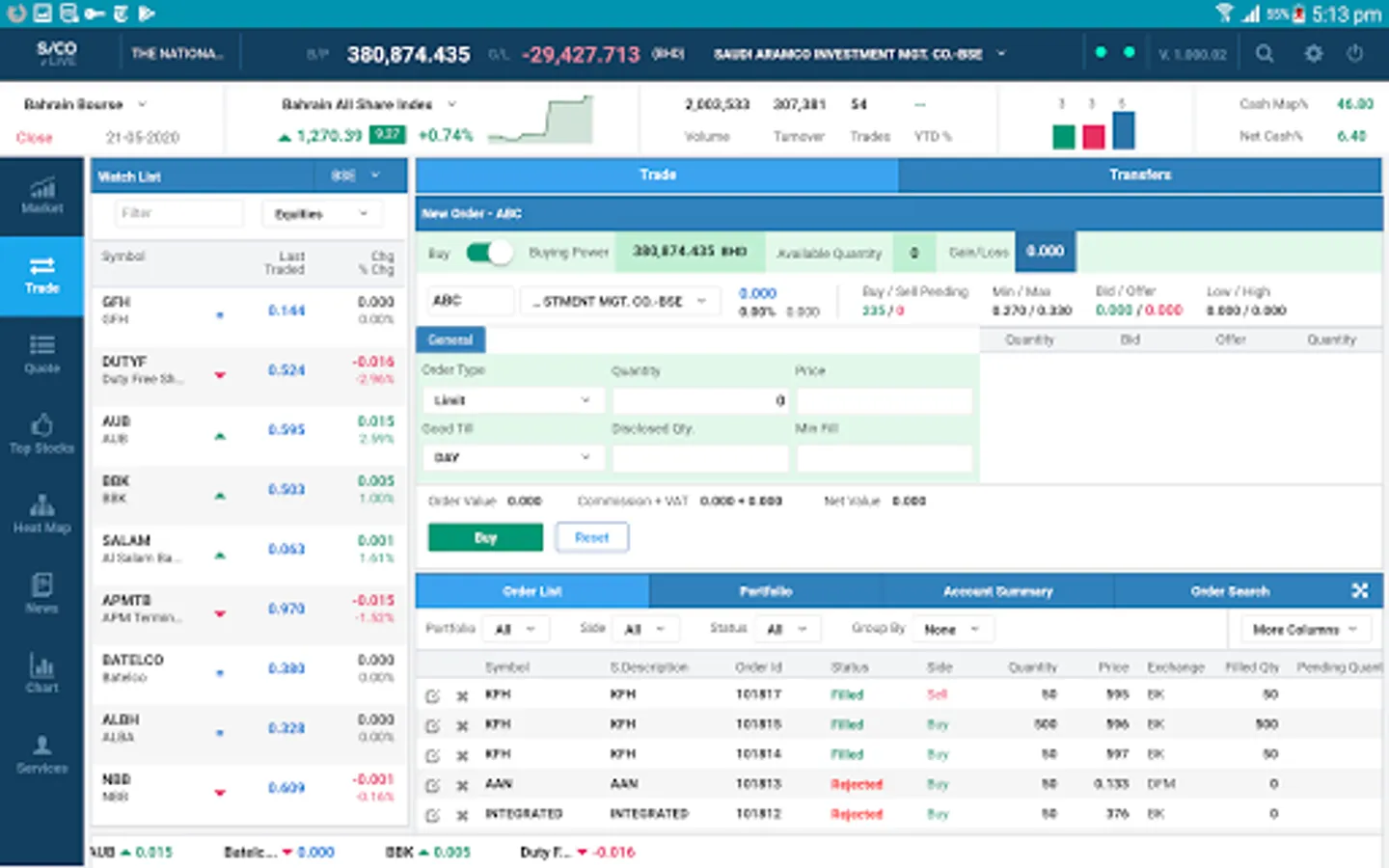Cancel INTEGRATED order 101812 X icon

pyautogui.click(x=462, y=815)
